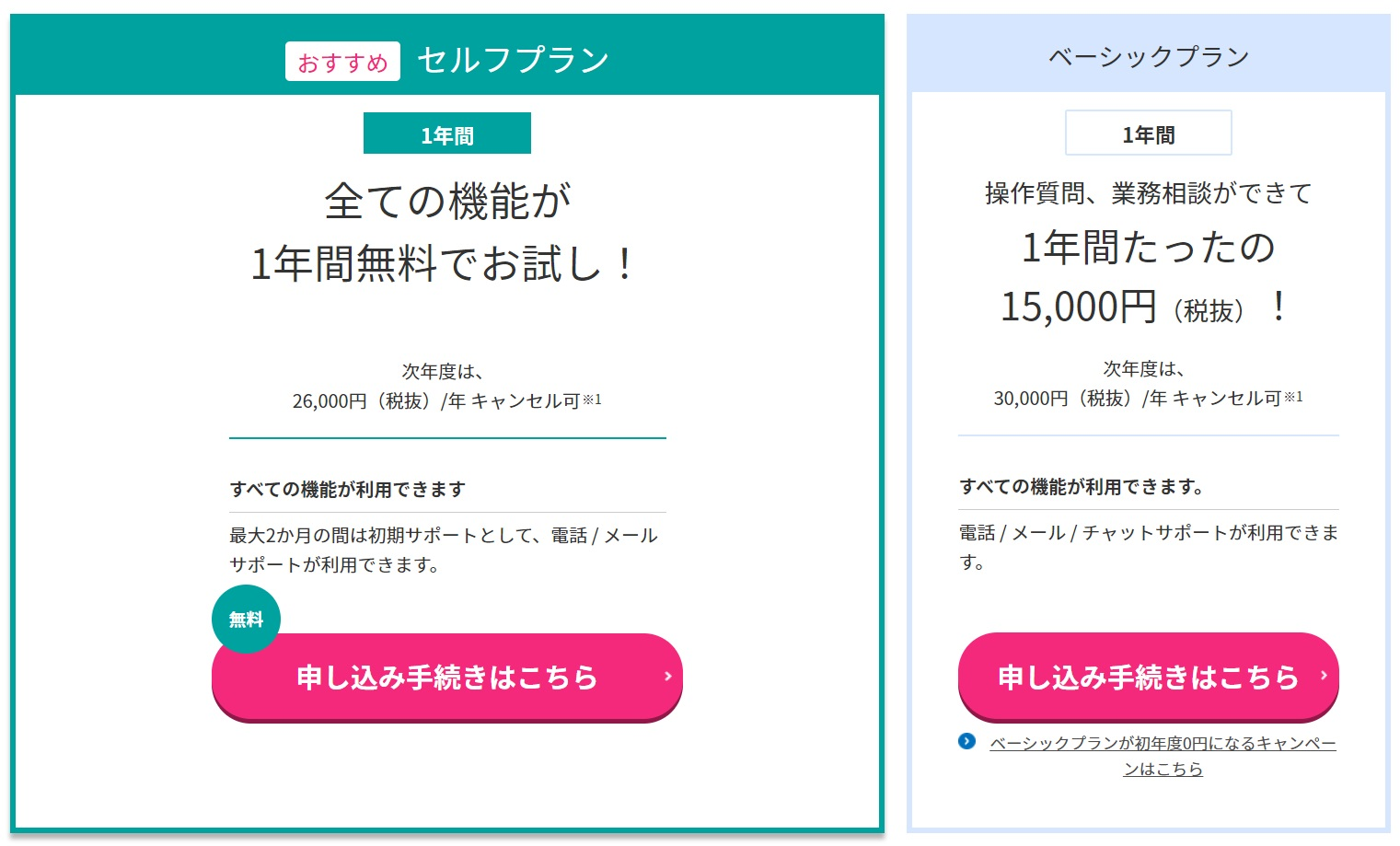Viewport: 1400px width, 846px height.
Task: Click the Self Plan apply button
Action: (446, 678)
